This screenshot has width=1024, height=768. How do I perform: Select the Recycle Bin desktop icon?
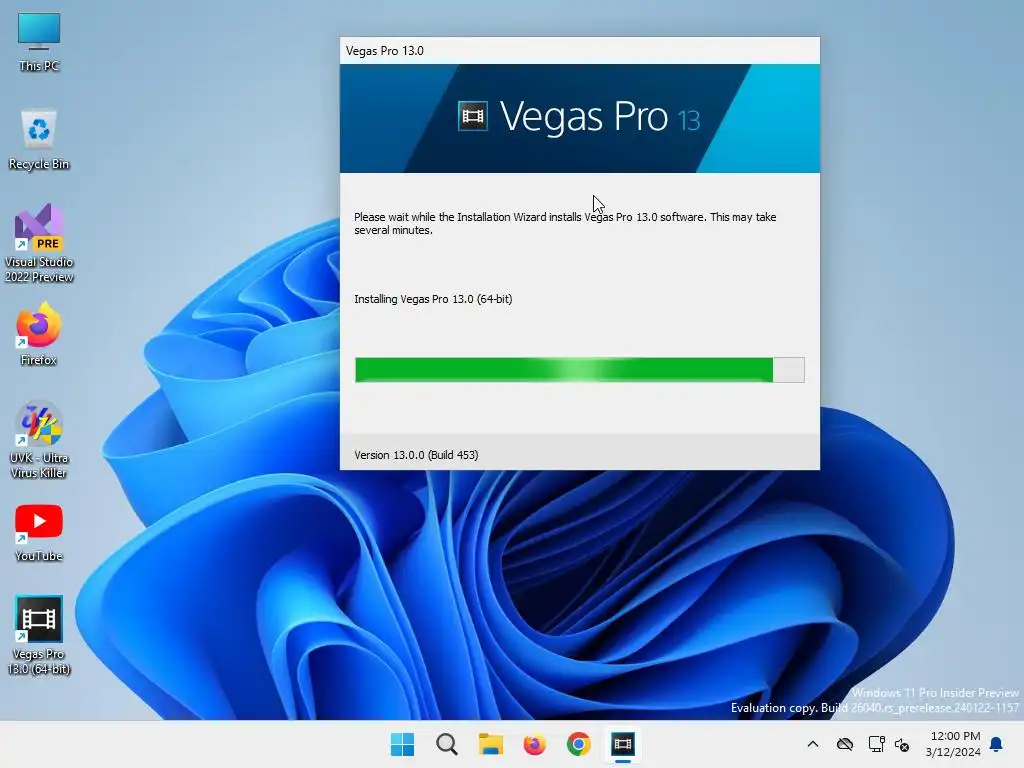coord(39,140)
